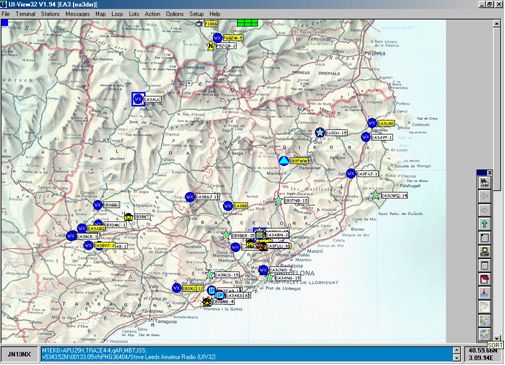Open the Setup menu
This screenshot has width=505, height=365.
(196, 14)
